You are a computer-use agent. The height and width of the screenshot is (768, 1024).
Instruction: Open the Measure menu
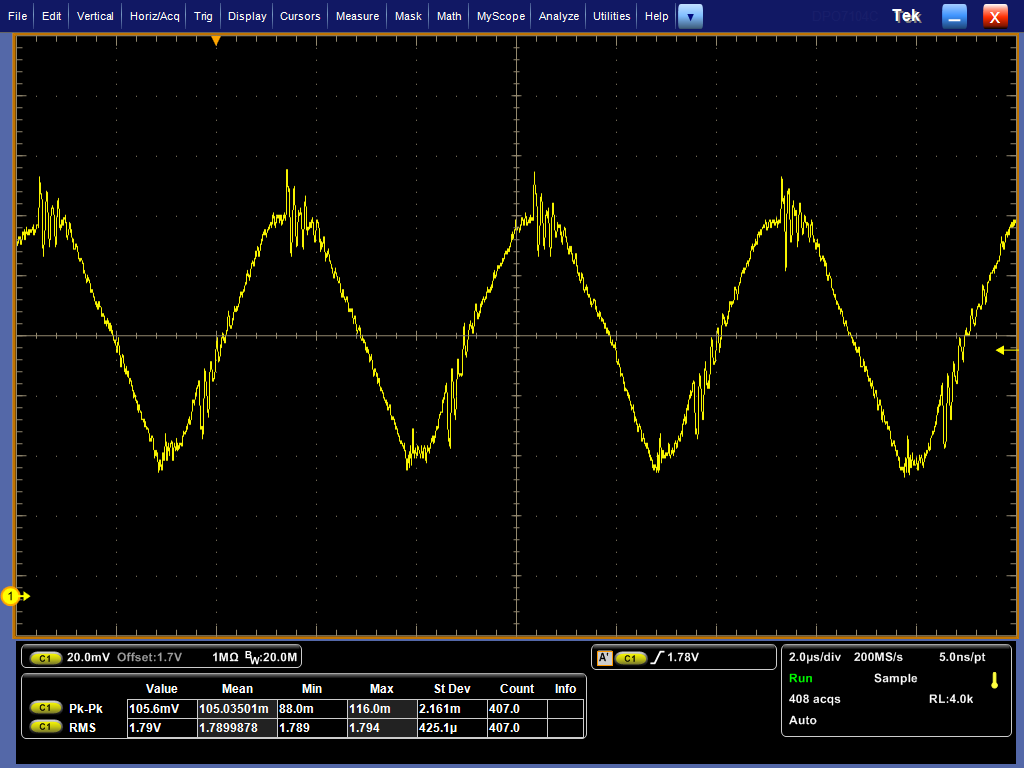(x=357, y=16)
